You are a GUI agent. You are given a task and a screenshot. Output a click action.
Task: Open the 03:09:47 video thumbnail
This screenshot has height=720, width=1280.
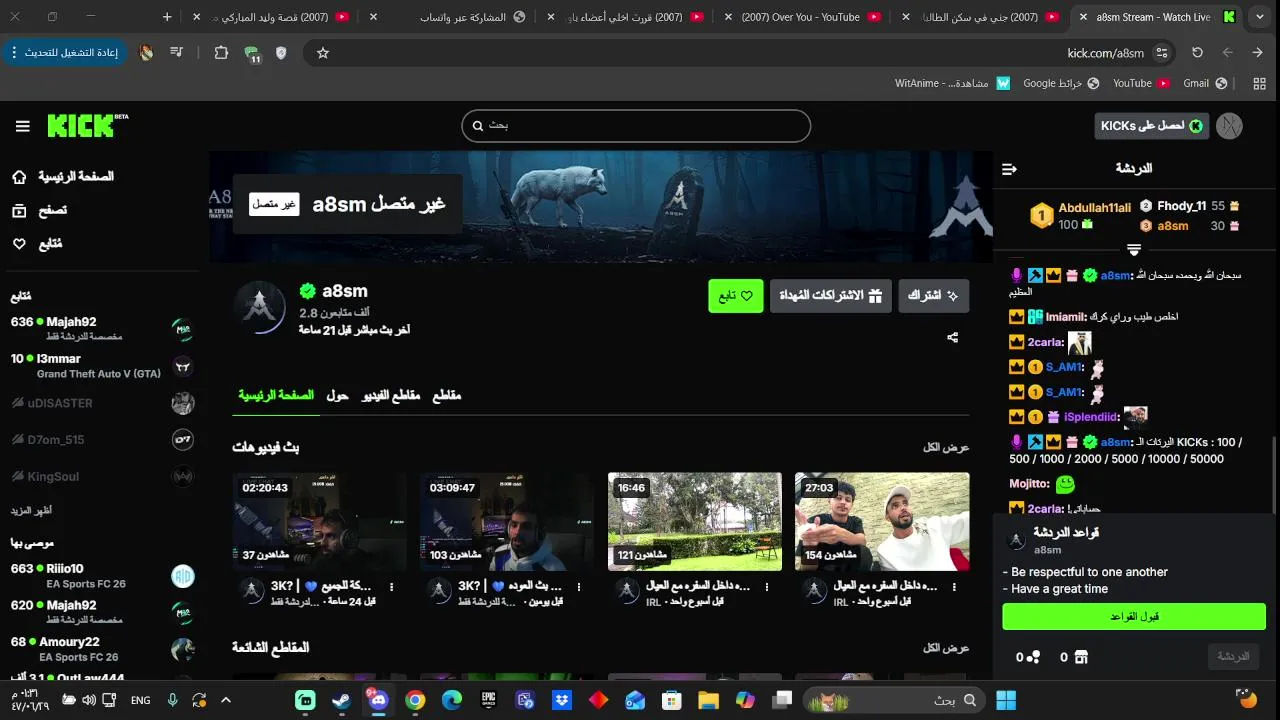(507, 522)
